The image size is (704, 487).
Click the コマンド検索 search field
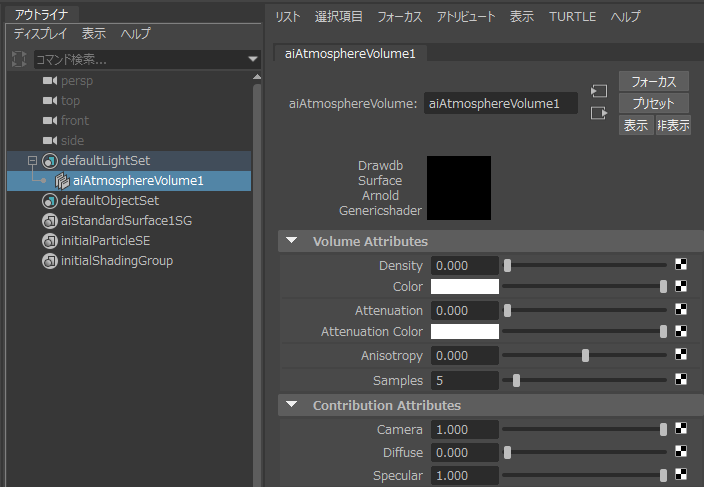click(x=141, y=59)
